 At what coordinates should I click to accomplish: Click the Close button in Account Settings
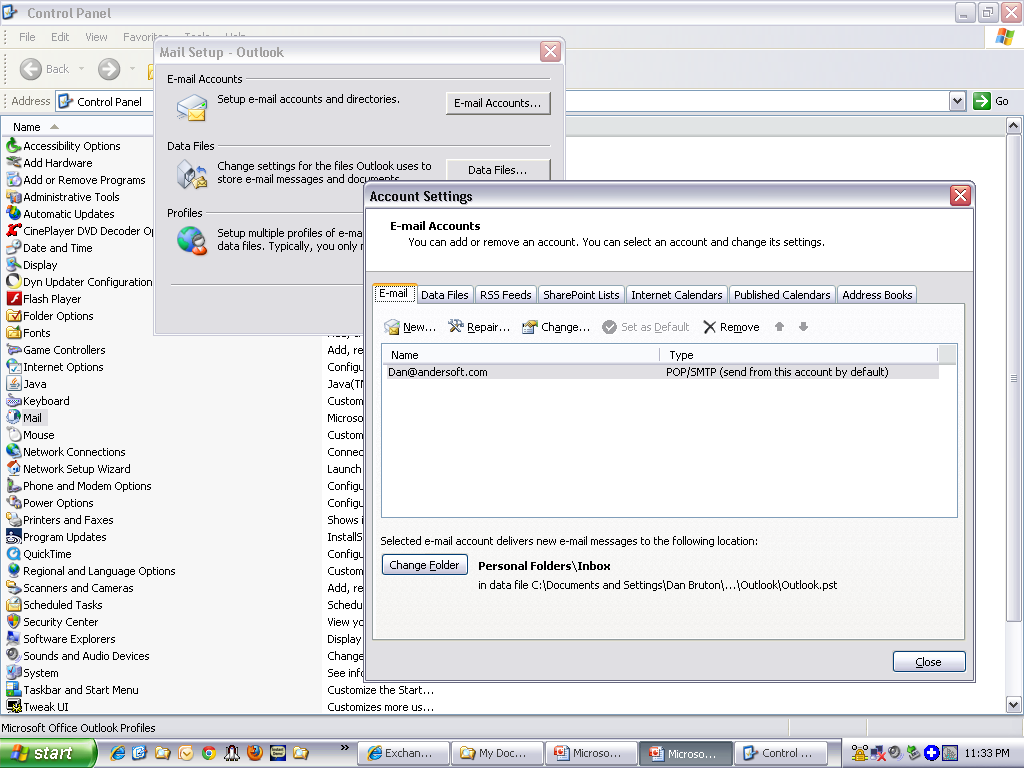click(x=929, y=662)
